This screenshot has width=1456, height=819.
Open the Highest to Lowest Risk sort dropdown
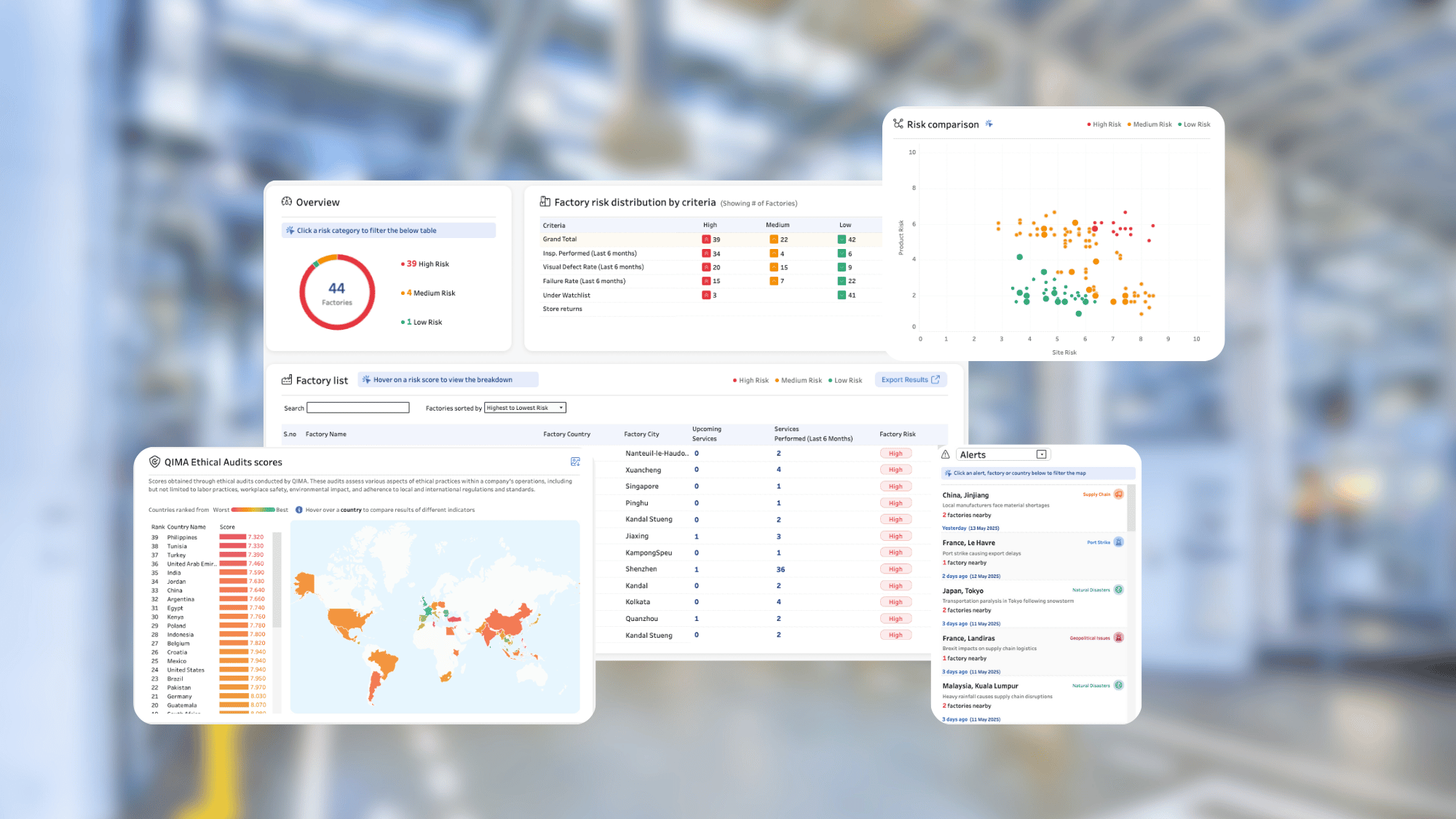tap(524, 407)
